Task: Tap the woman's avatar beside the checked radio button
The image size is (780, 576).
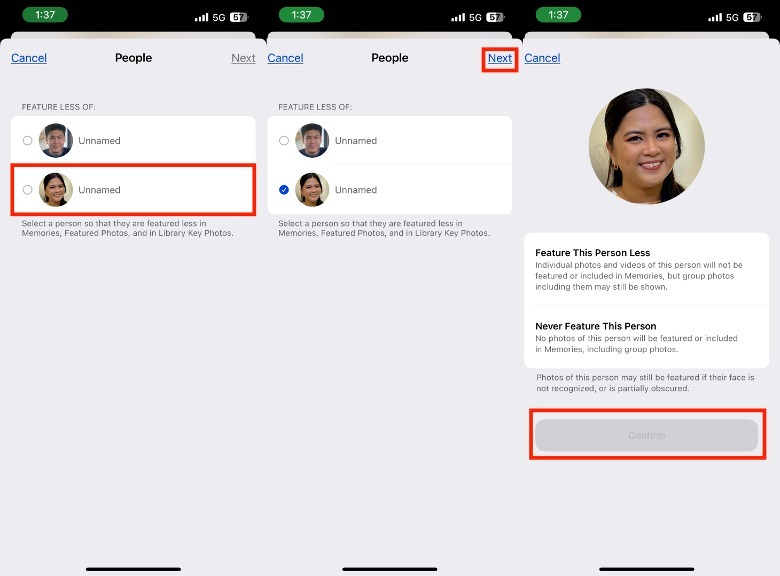Action: pyautogui.click(x=312, y=189)
